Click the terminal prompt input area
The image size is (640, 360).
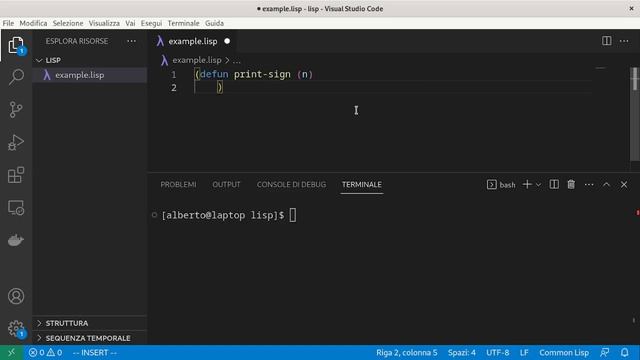pyautogui.click(x=293, y=215)
